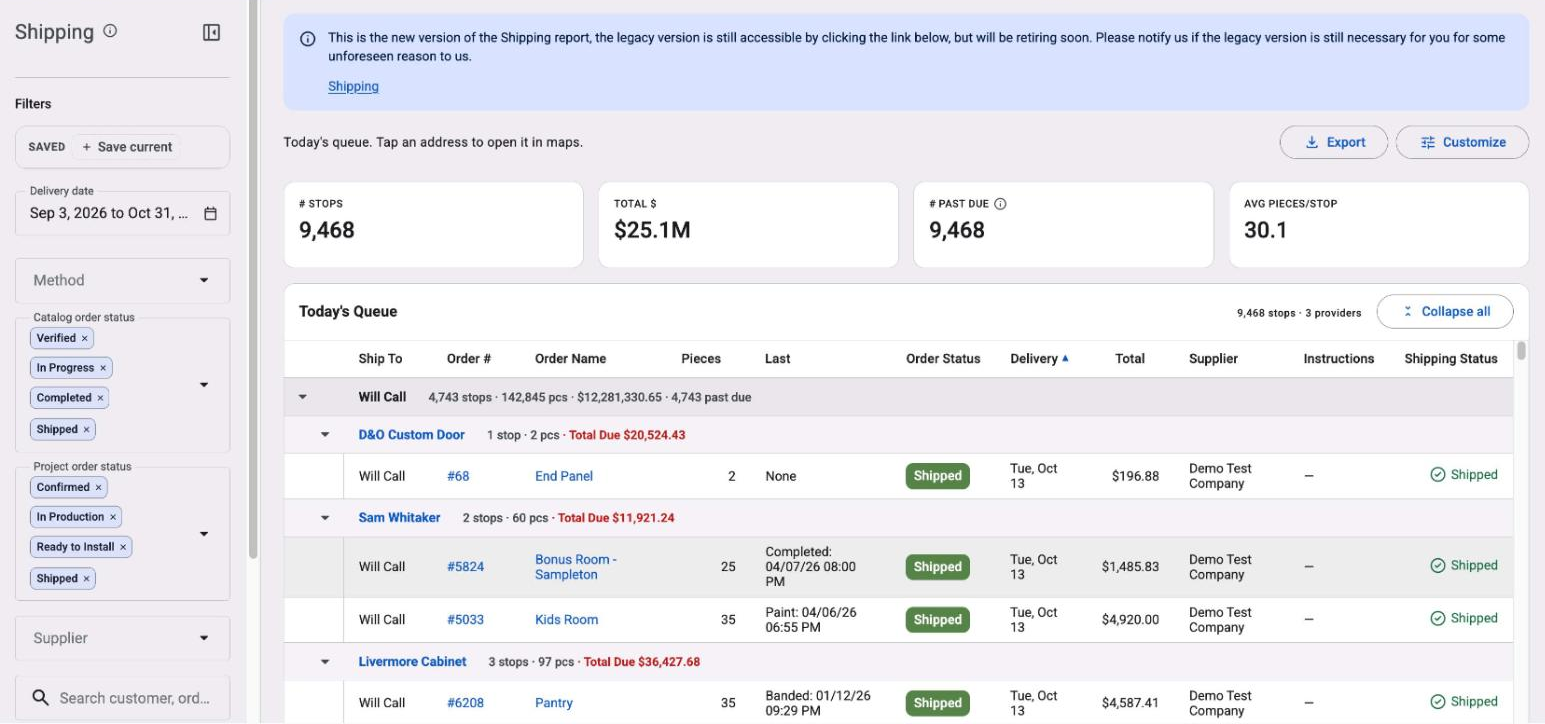The image size is (1545, 724).
Task: Open order #68 link
Action: click(x=458, y=476)
